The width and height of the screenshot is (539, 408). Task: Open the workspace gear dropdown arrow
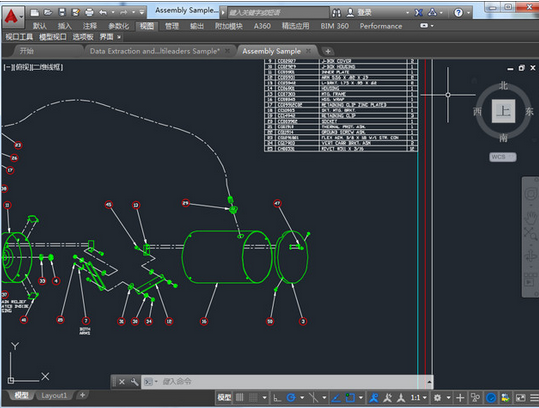pos(449,398)
